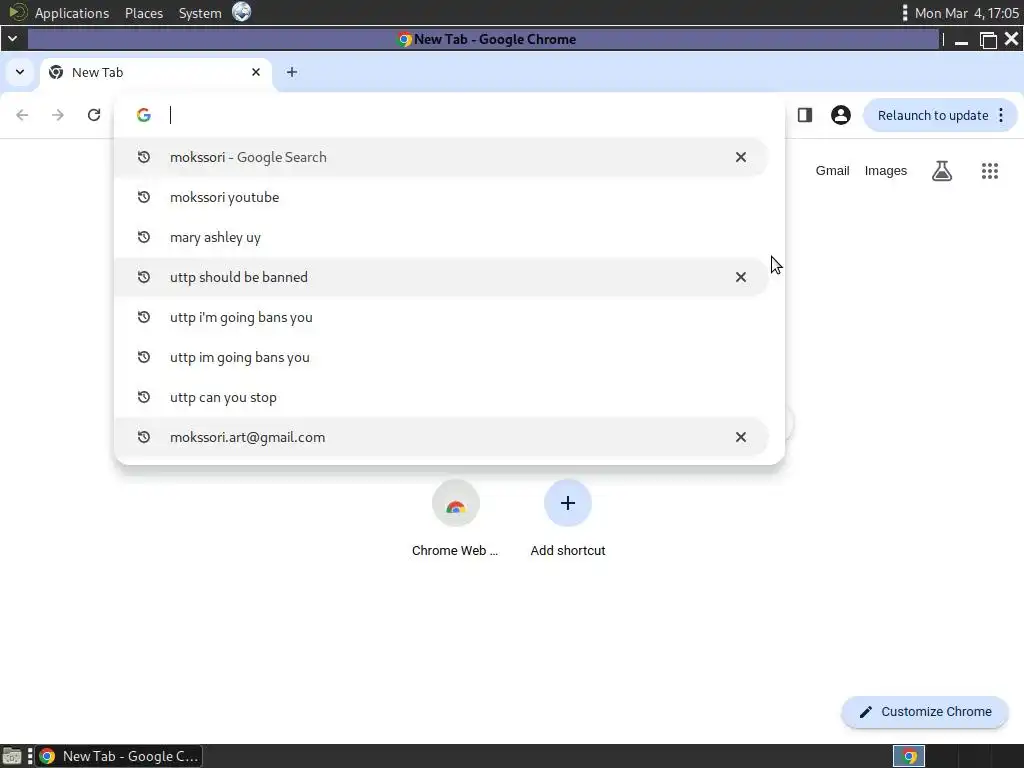Screen dimensions: 1024x768
Task: Open the window menu dropdown in title bar
Action: tap(12, 39)
